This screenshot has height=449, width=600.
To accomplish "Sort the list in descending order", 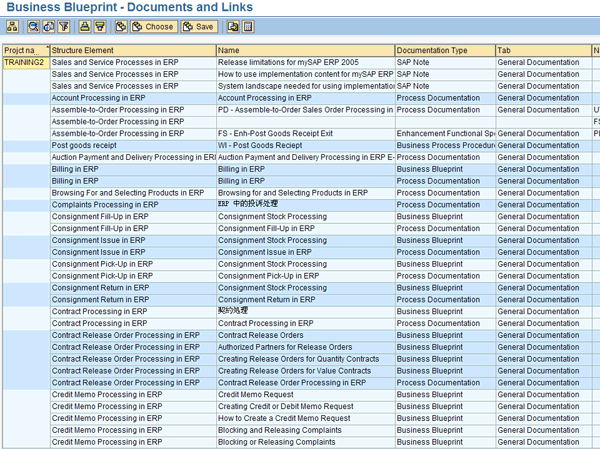I will point(100,27).
